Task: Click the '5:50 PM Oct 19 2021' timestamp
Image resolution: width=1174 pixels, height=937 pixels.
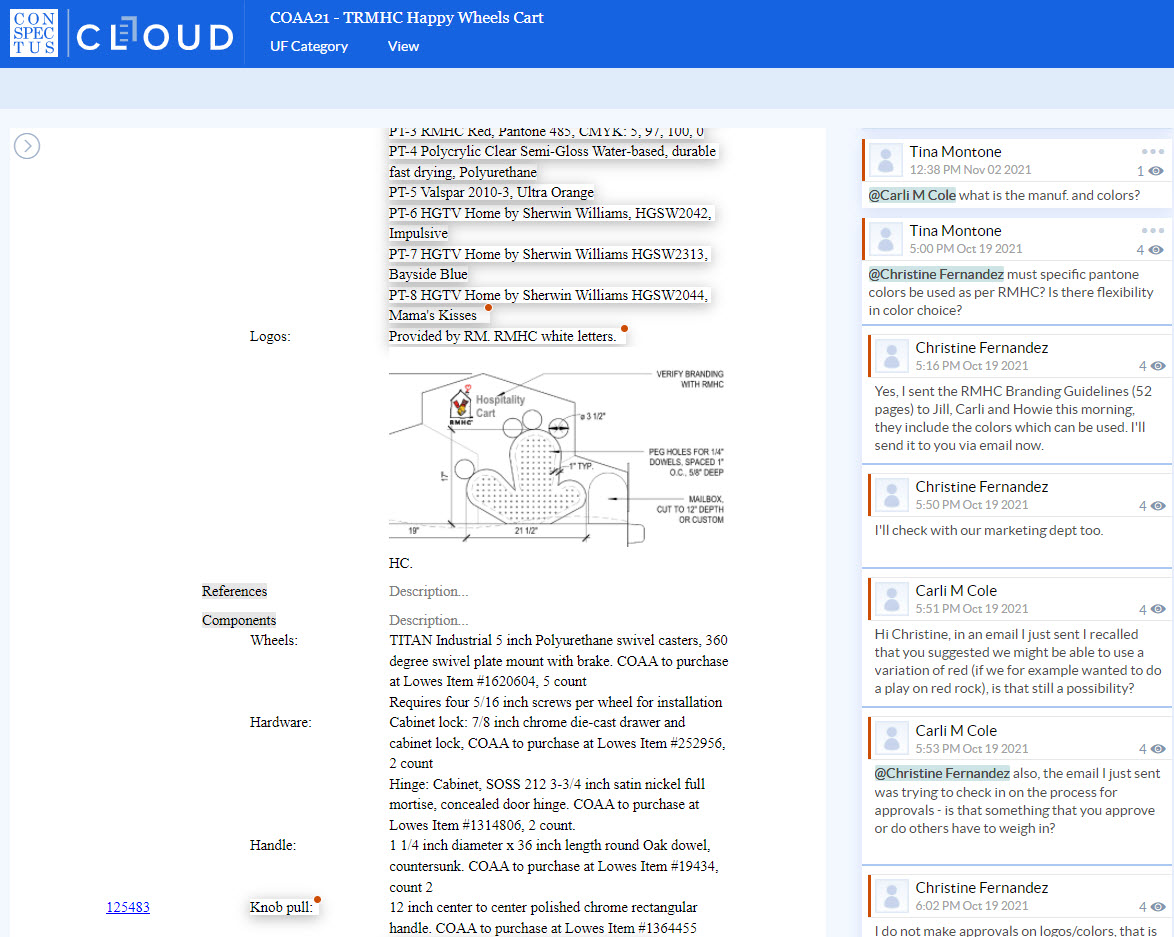Action: pyautogui.click(x=972, y=506)
